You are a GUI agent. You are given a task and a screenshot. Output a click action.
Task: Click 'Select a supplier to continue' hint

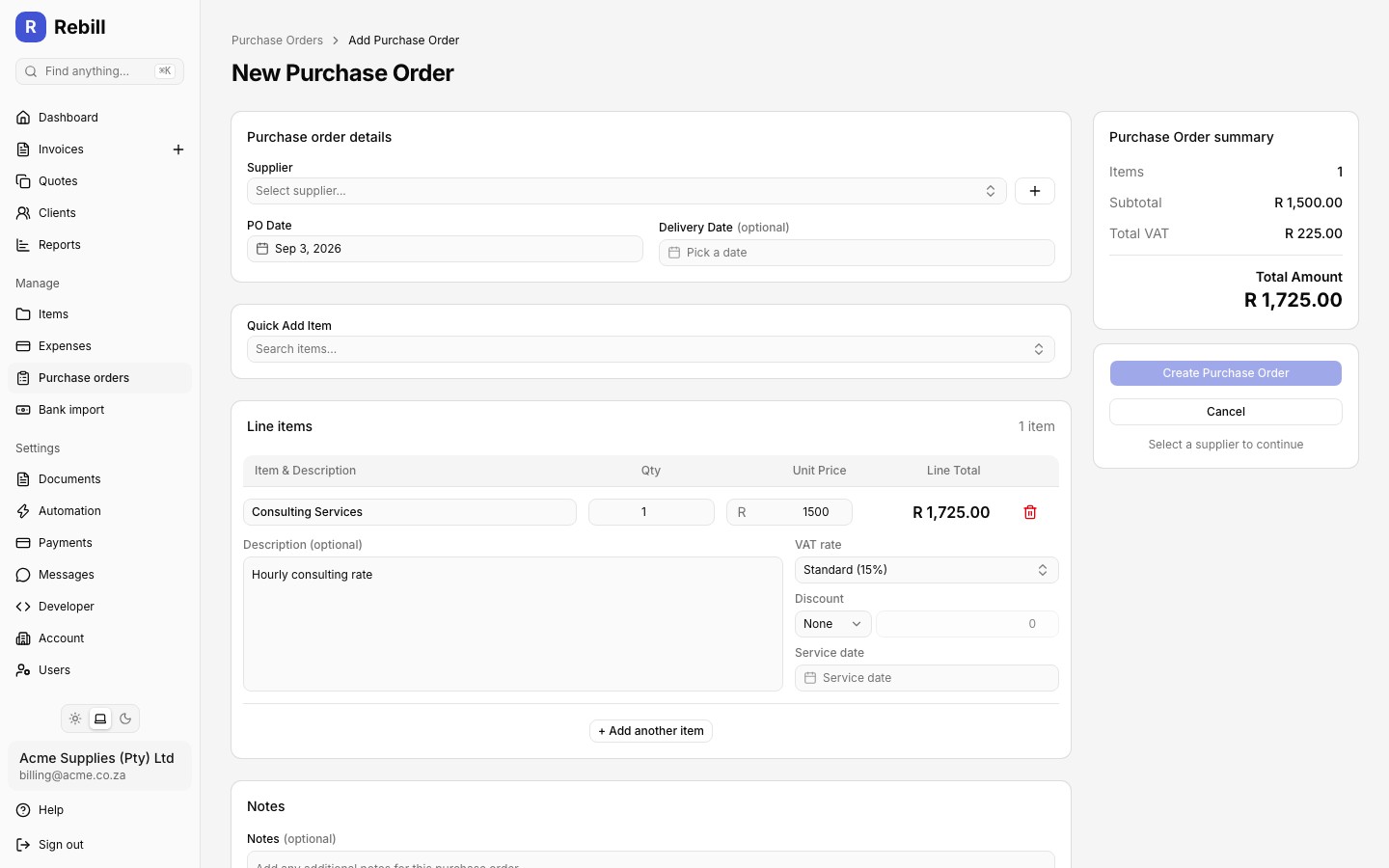[1226, 445]
